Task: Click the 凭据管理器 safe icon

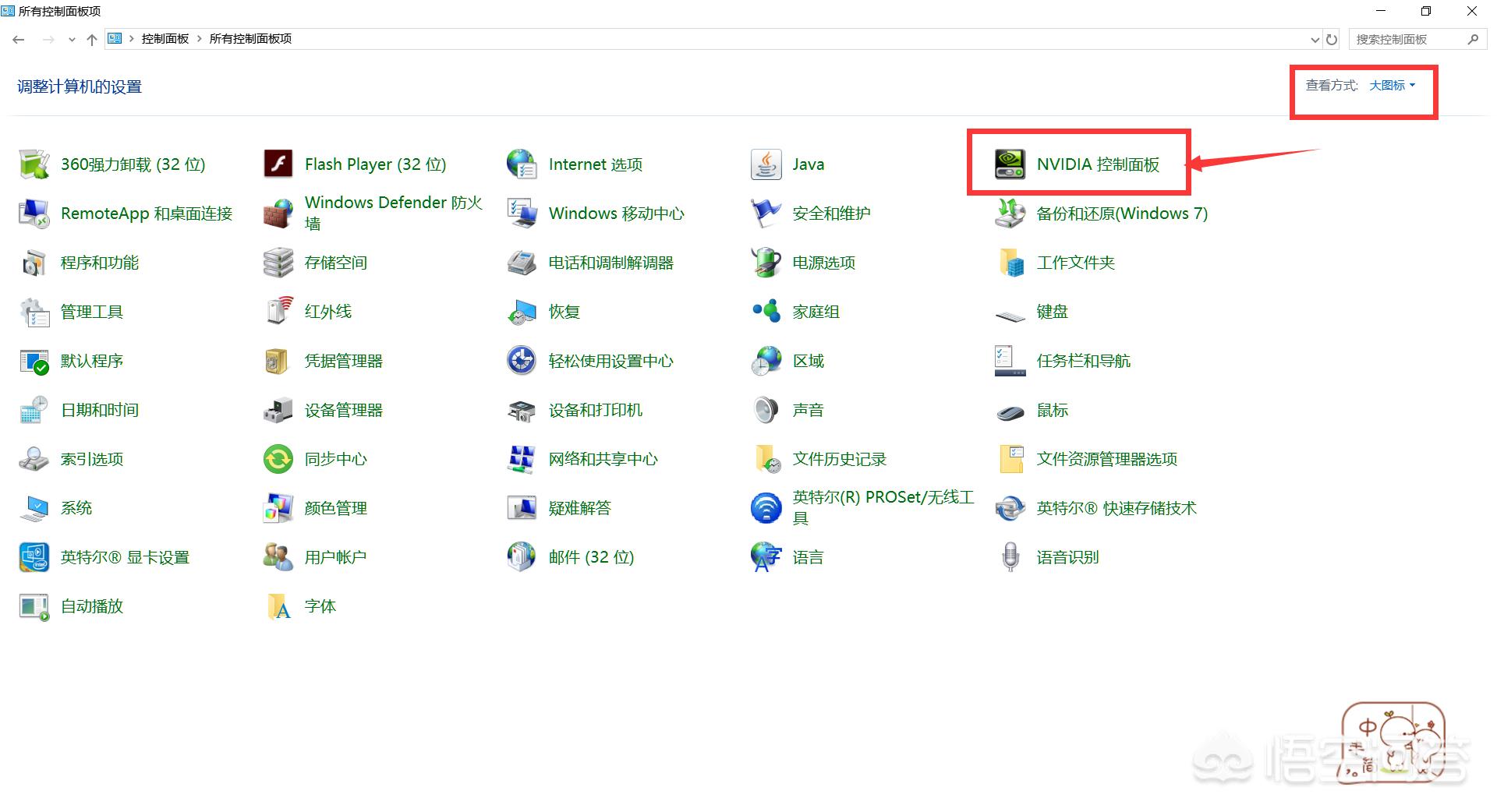Action: click(278, 361)
